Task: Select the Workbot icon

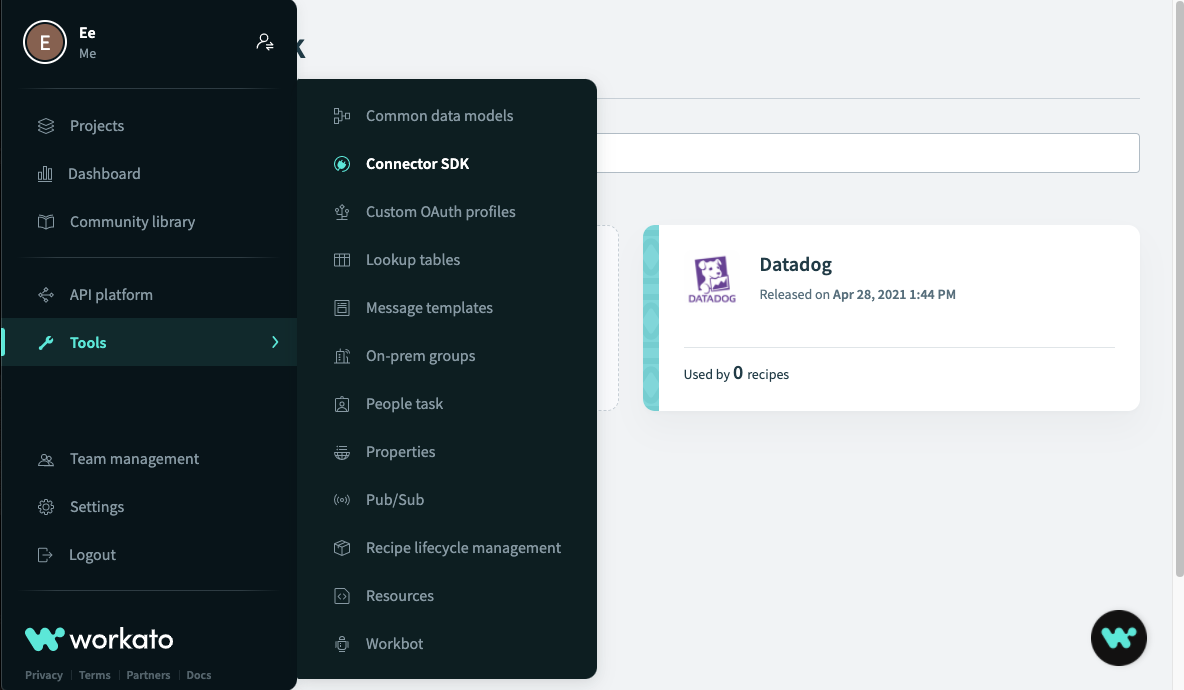Action: click(341, 643)
